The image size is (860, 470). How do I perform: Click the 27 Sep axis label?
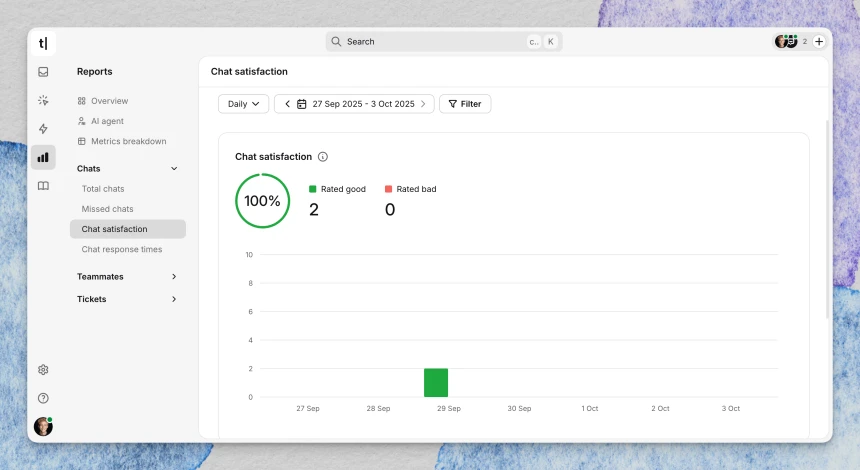click(x=308, y=409)
